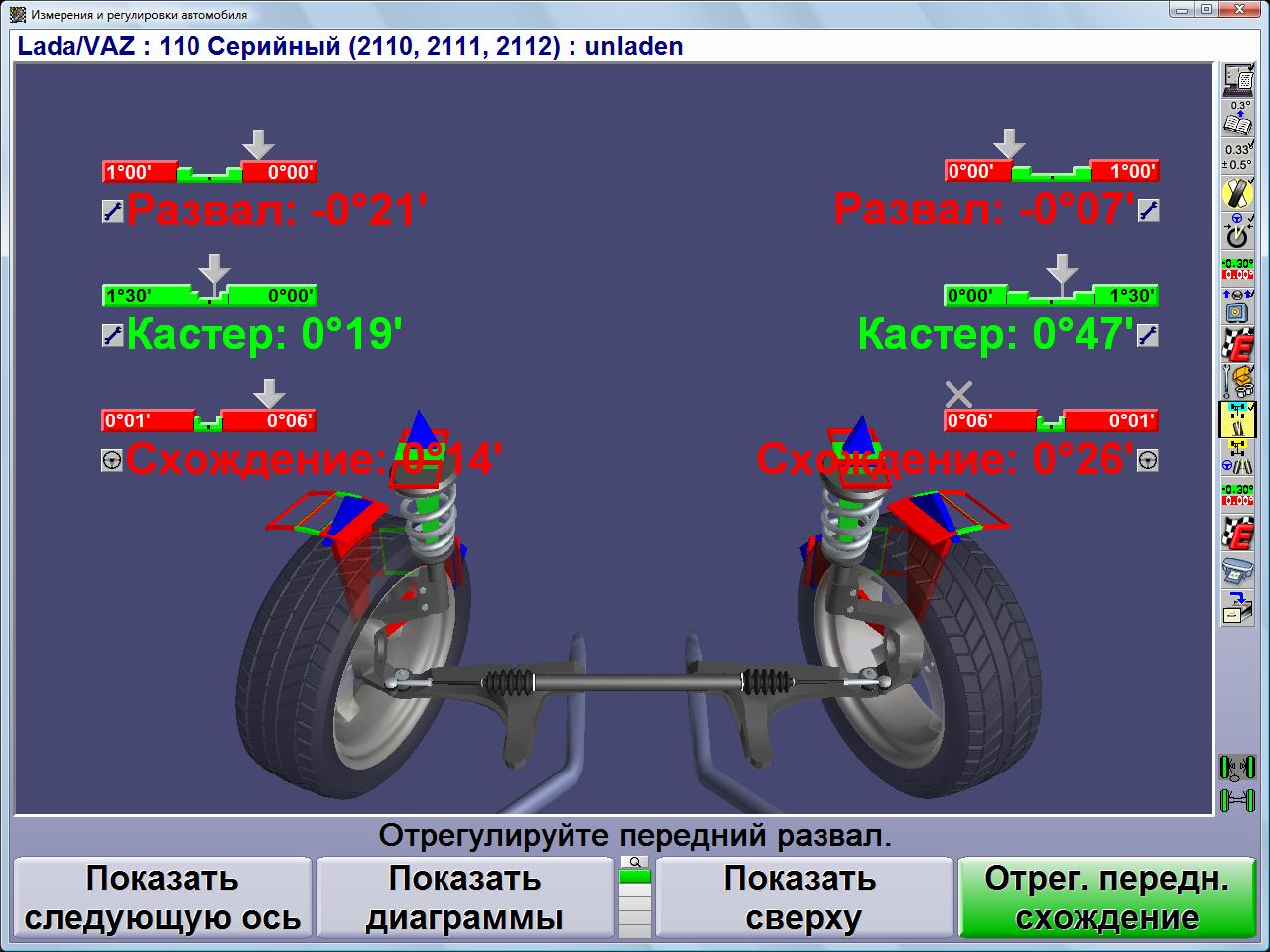Screen dimensions: 1270x952
Task: Click the right camber bar graph 0°00' to 1°00'
Action: (x=1052, y=172)
